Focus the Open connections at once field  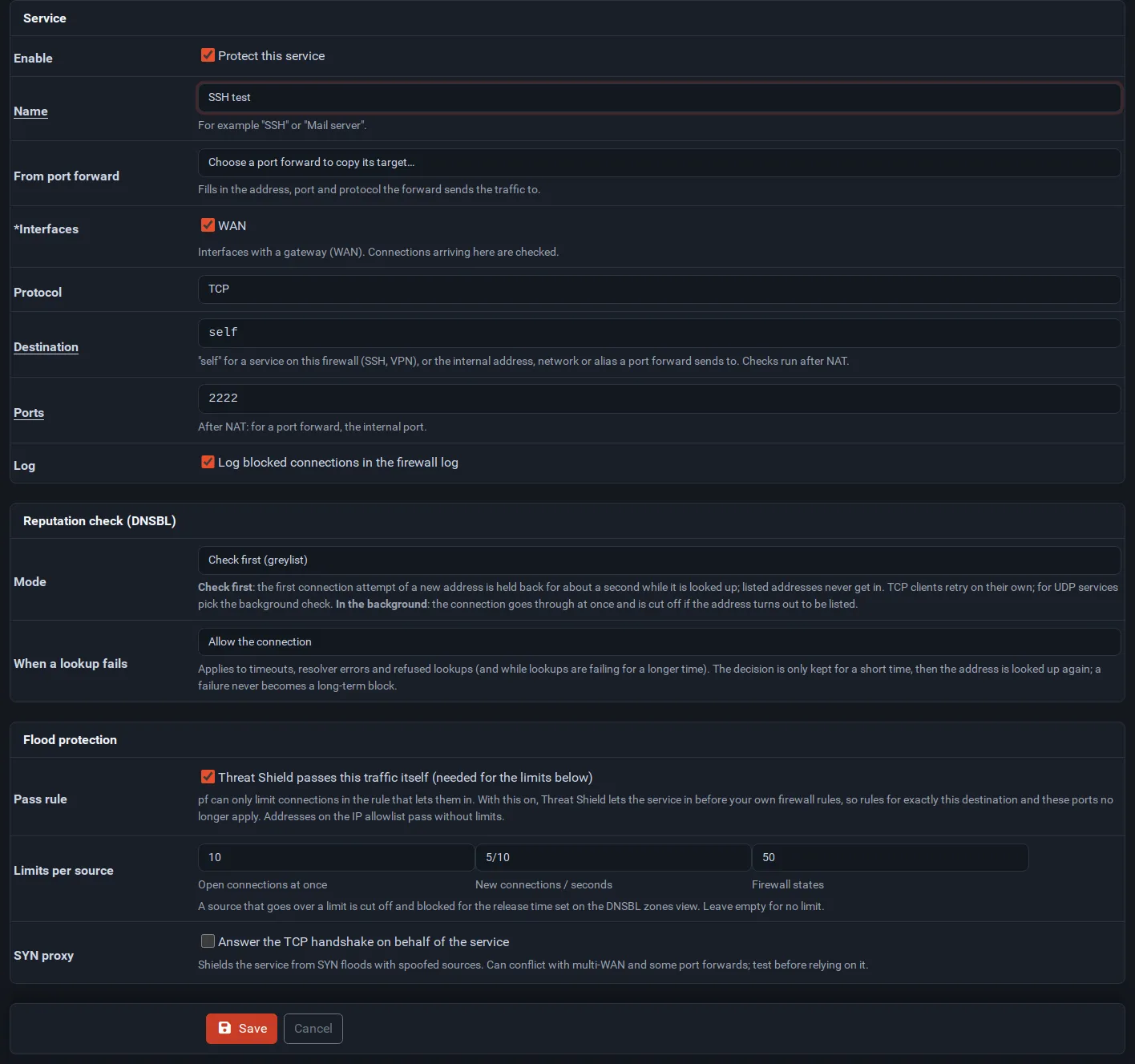[x=336, y=857]
